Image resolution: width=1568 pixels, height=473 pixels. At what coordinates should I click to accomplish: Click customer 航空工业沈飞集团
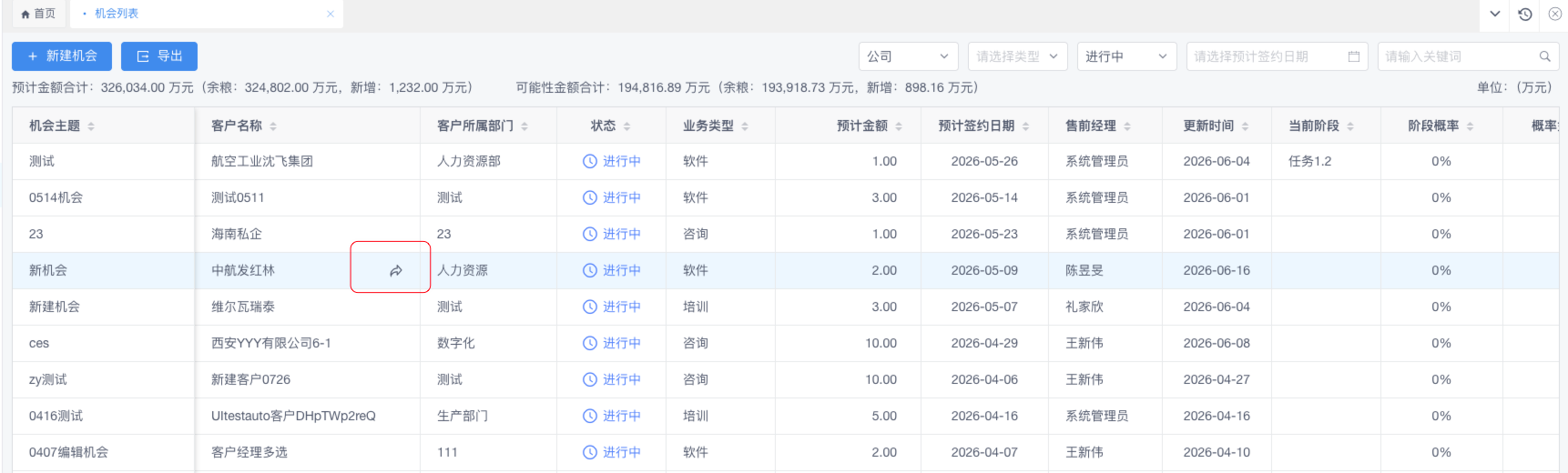tap(262, 161)
